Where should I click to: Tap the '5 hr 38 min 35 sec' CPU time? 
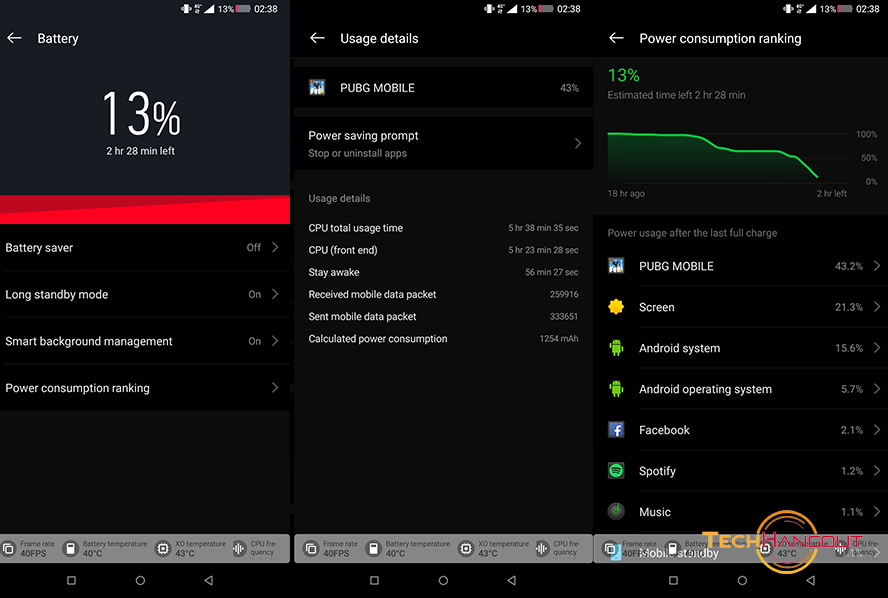coord(543,228)
